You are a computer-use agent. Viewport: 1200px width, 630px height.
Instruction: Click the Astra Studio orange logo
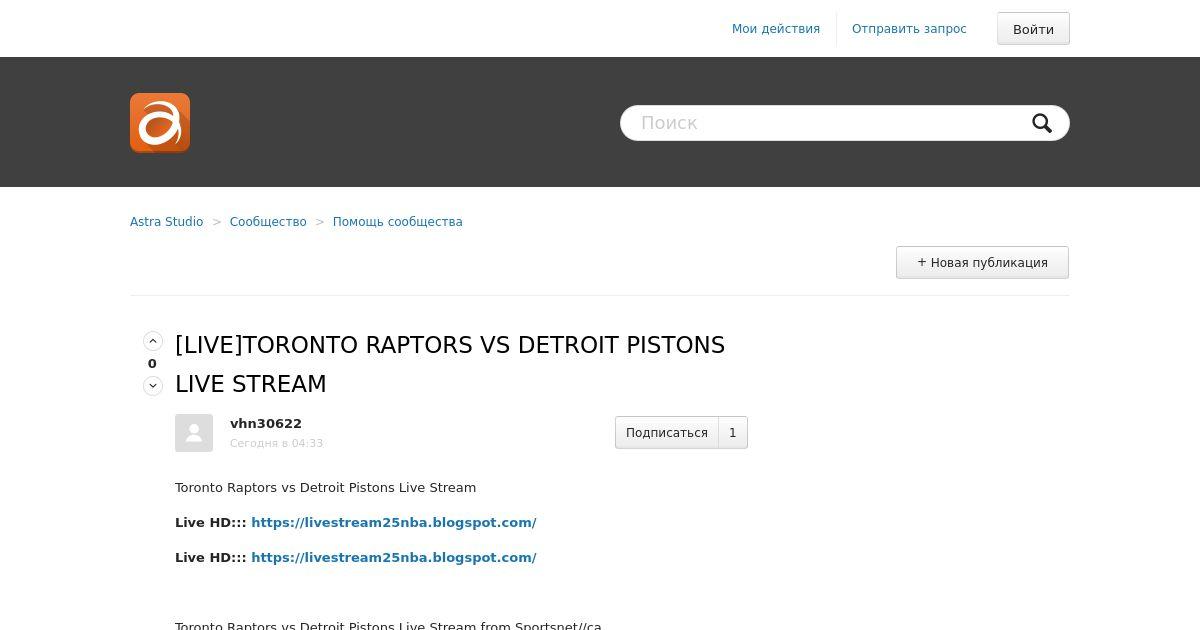click(x=160, y=123)
